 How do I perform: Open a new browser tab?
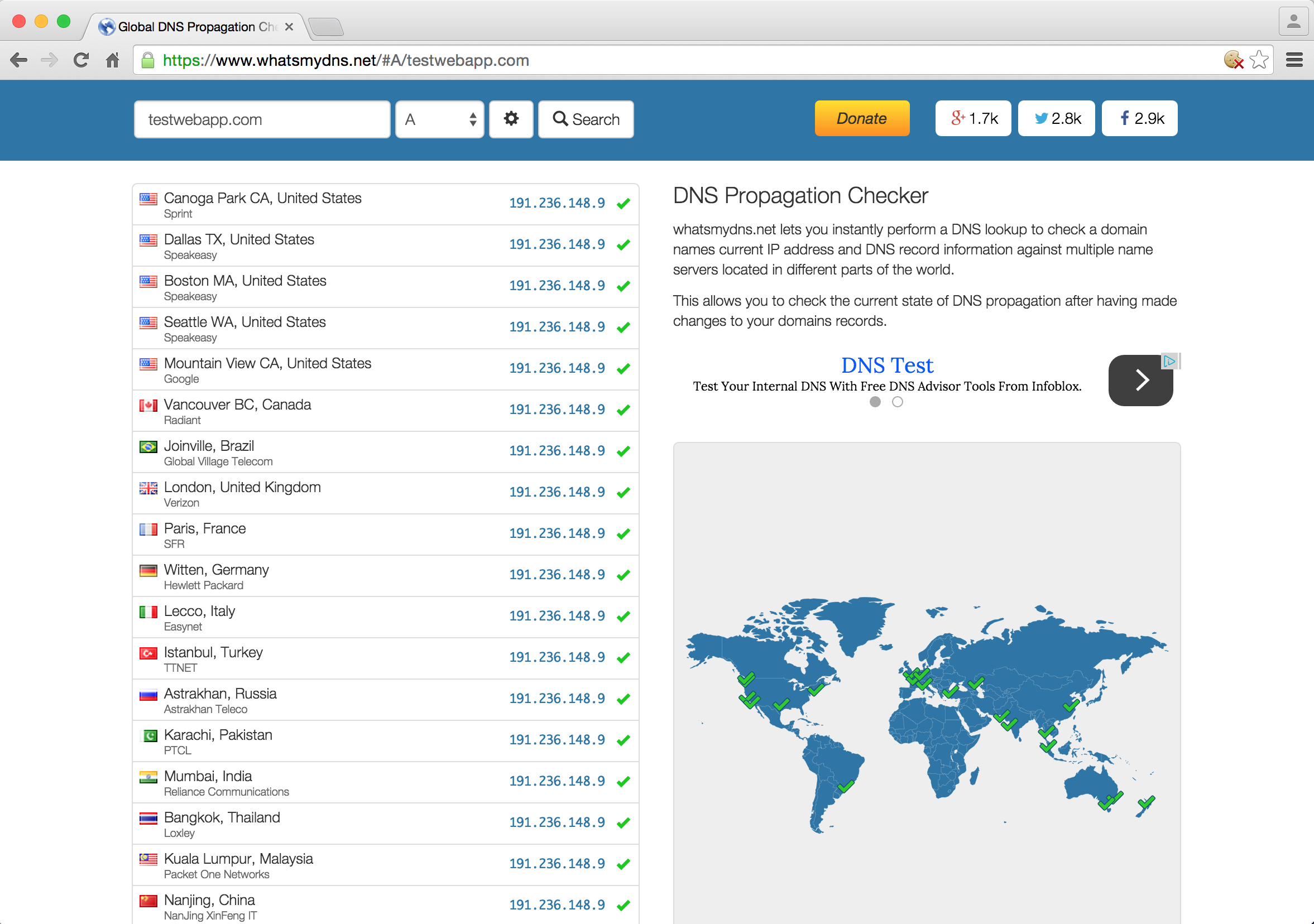click(x=326, y=26)
